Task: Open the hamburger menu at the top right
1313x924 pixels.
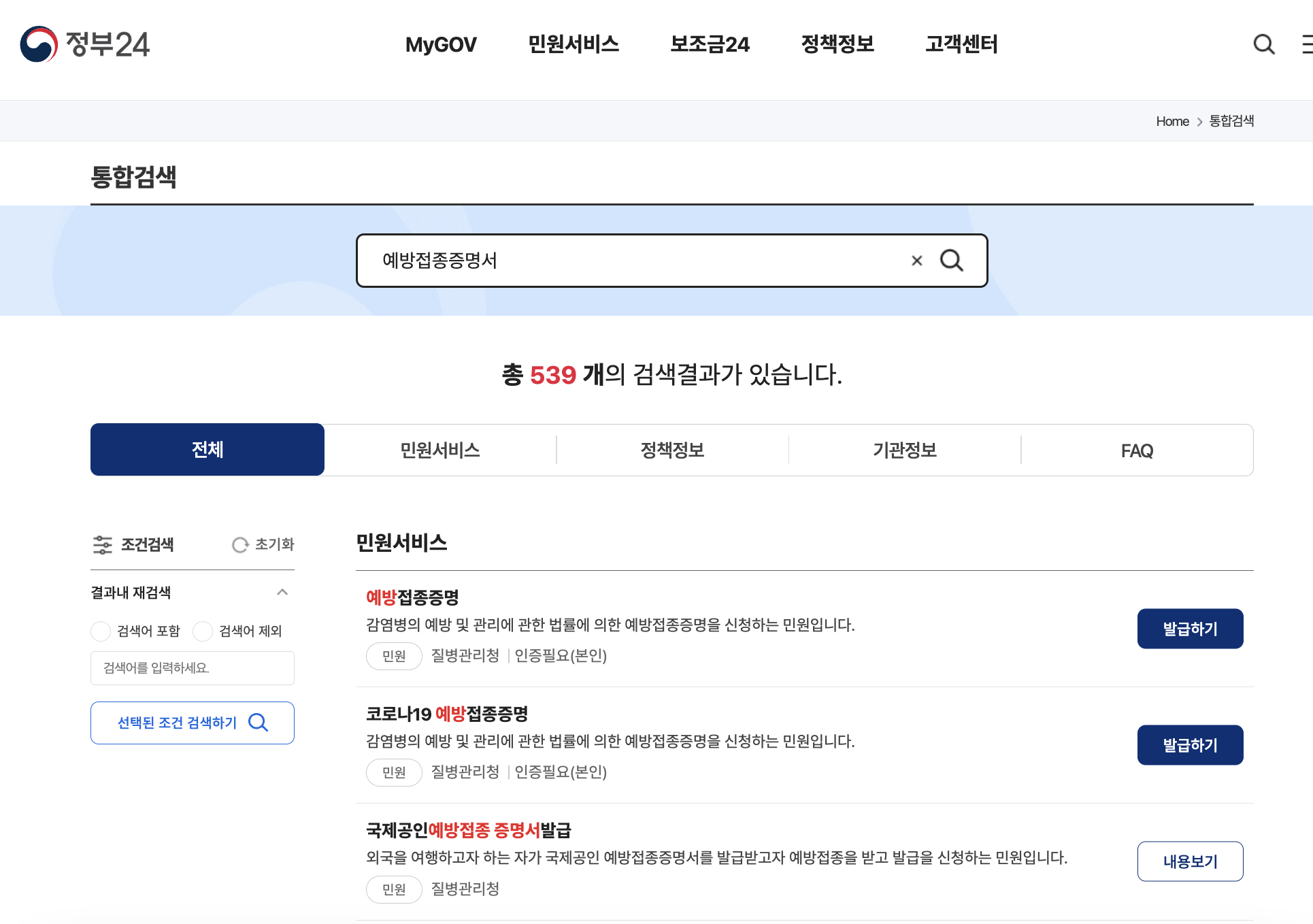Action: (x=1307, y=44)
